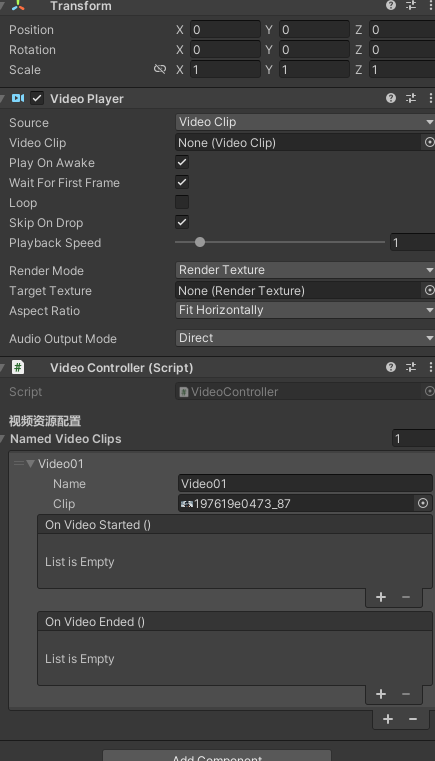Remove element from Named Video Clips list
Image resolution: width=435 pixels, height=761 pixels.
coord(413,719)
